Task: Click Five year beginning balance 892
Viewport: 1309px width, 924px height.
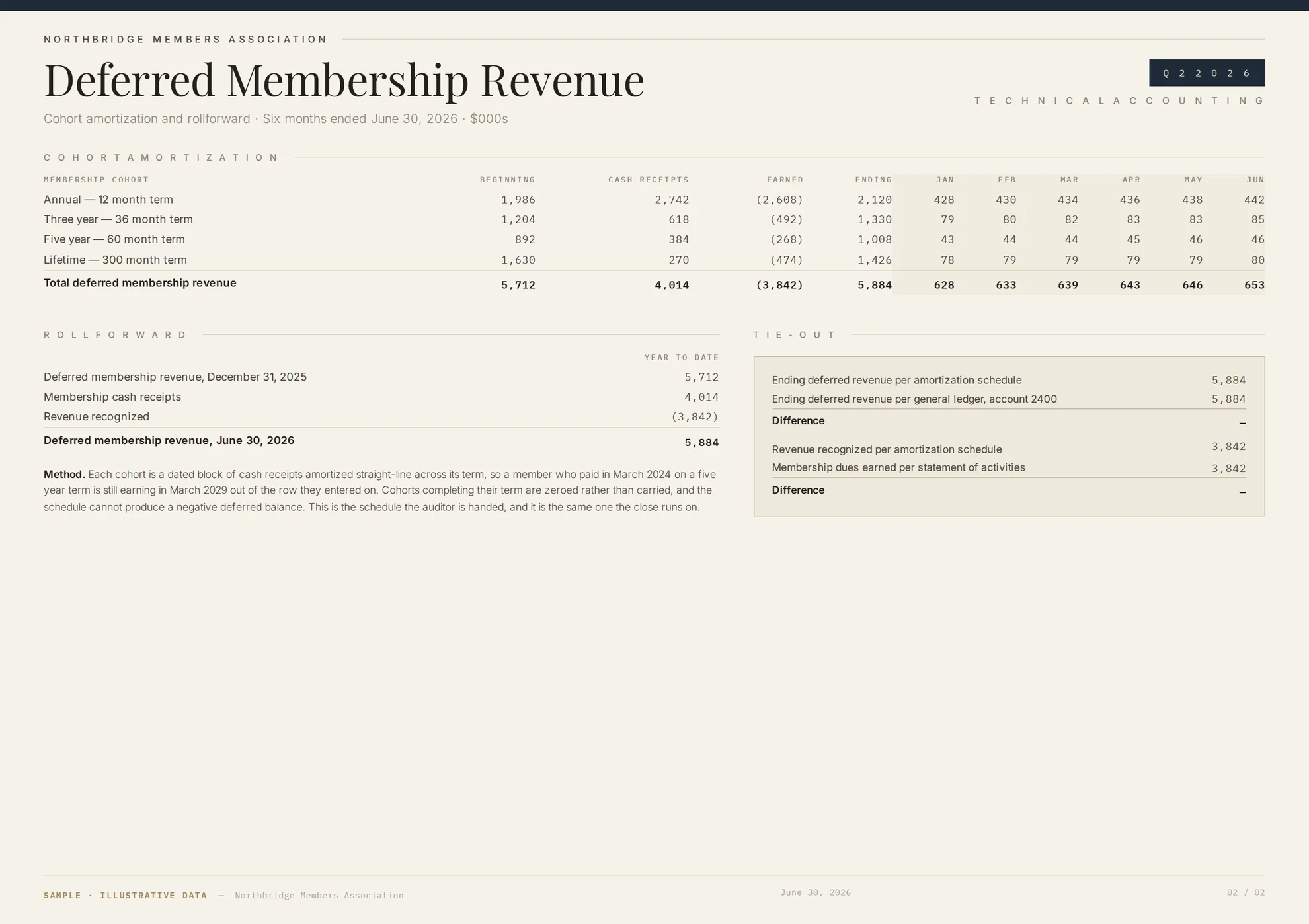Action: [525, 239]
